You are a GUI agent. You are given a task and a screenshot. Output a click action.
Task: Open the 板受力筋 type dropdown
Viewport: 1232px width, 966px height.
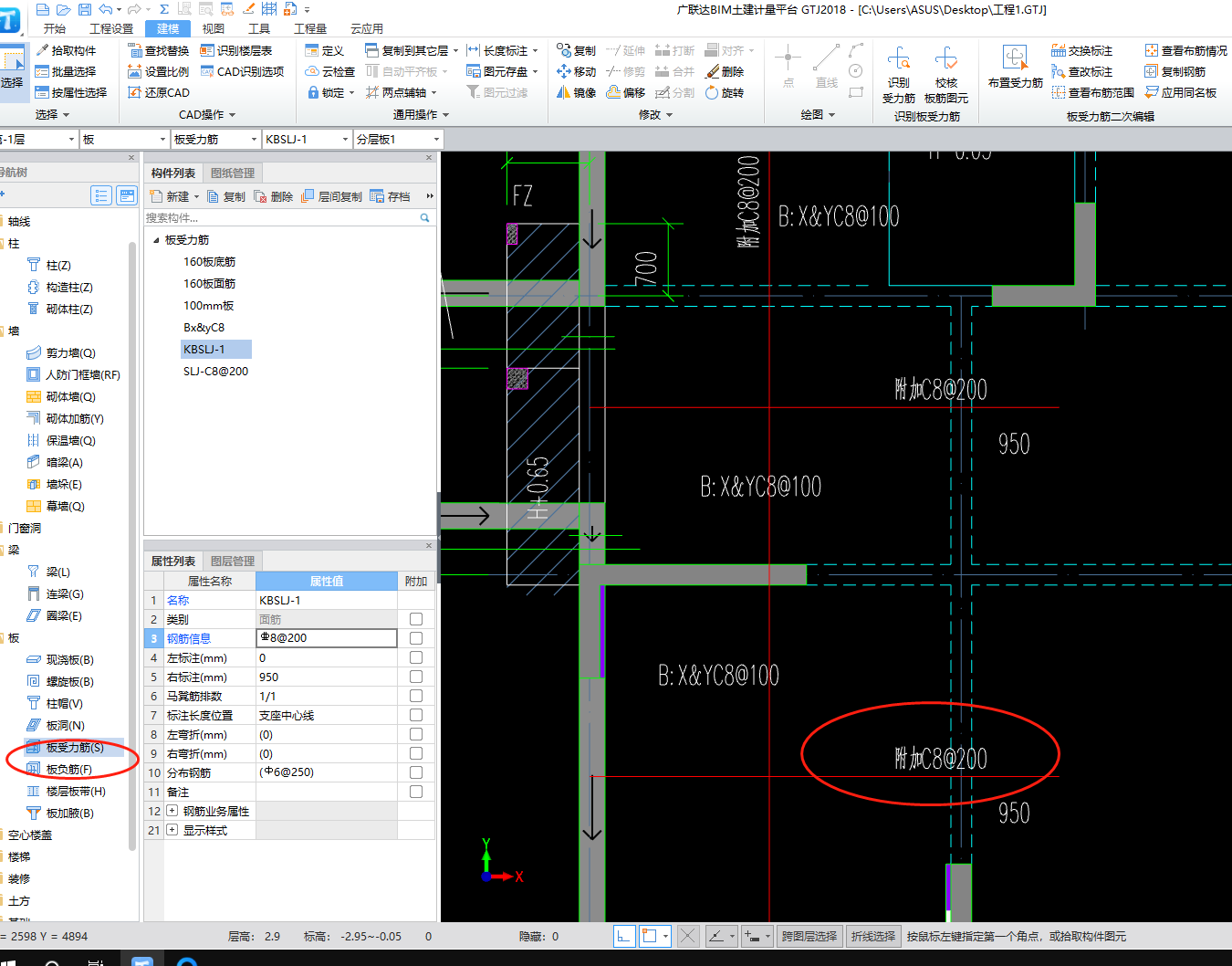[254, 140]
